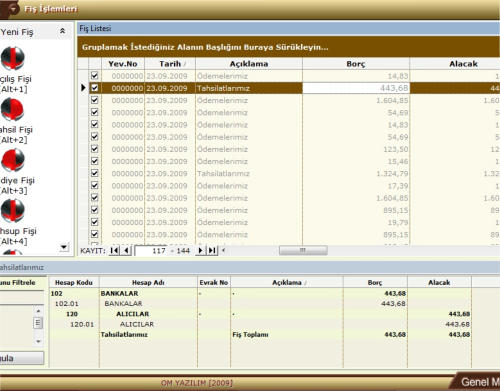Click the Fiş Listesi horizontal scrollbar thumb
500x391 pixels.
[303, 250]
